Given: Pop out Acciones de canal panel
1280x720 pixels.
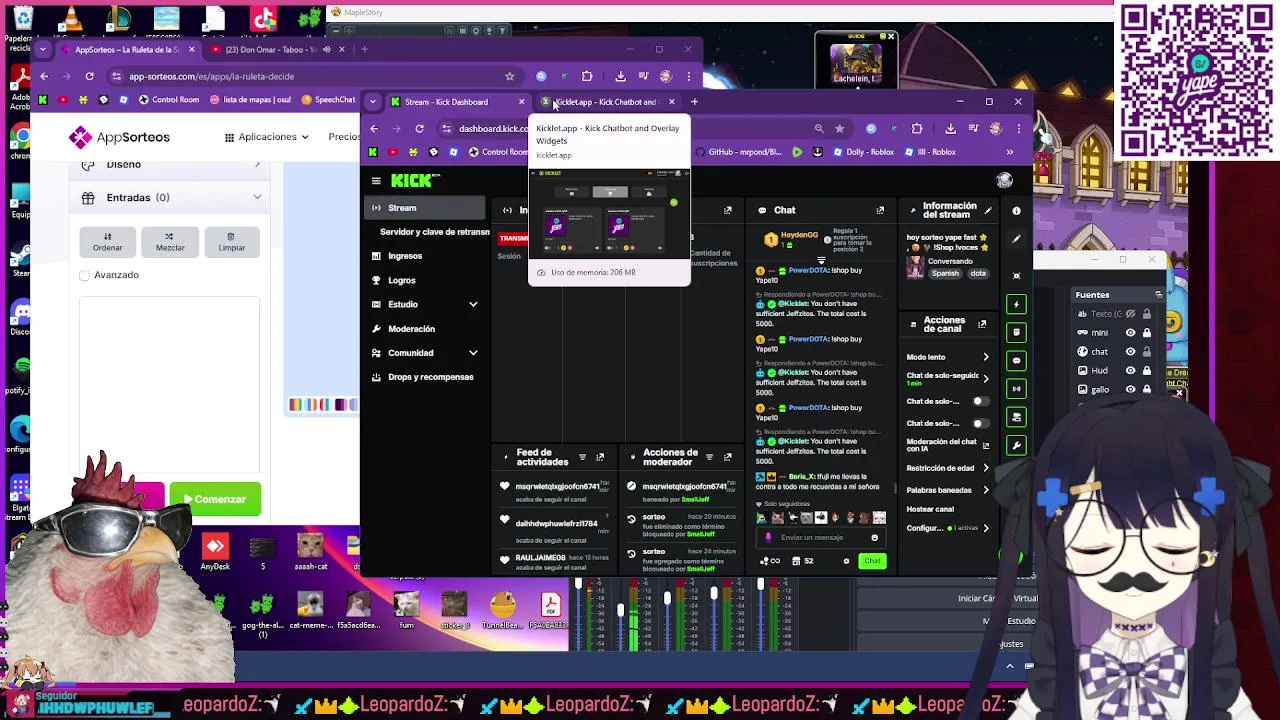Looking at the screenshot, I should 982,325.
